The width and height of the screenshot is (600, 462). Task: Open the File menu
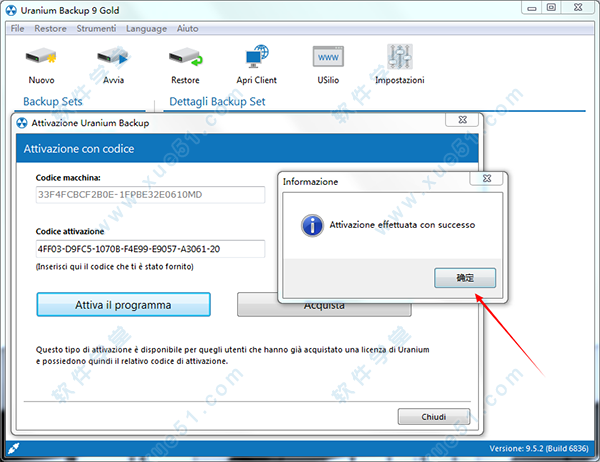17,28
